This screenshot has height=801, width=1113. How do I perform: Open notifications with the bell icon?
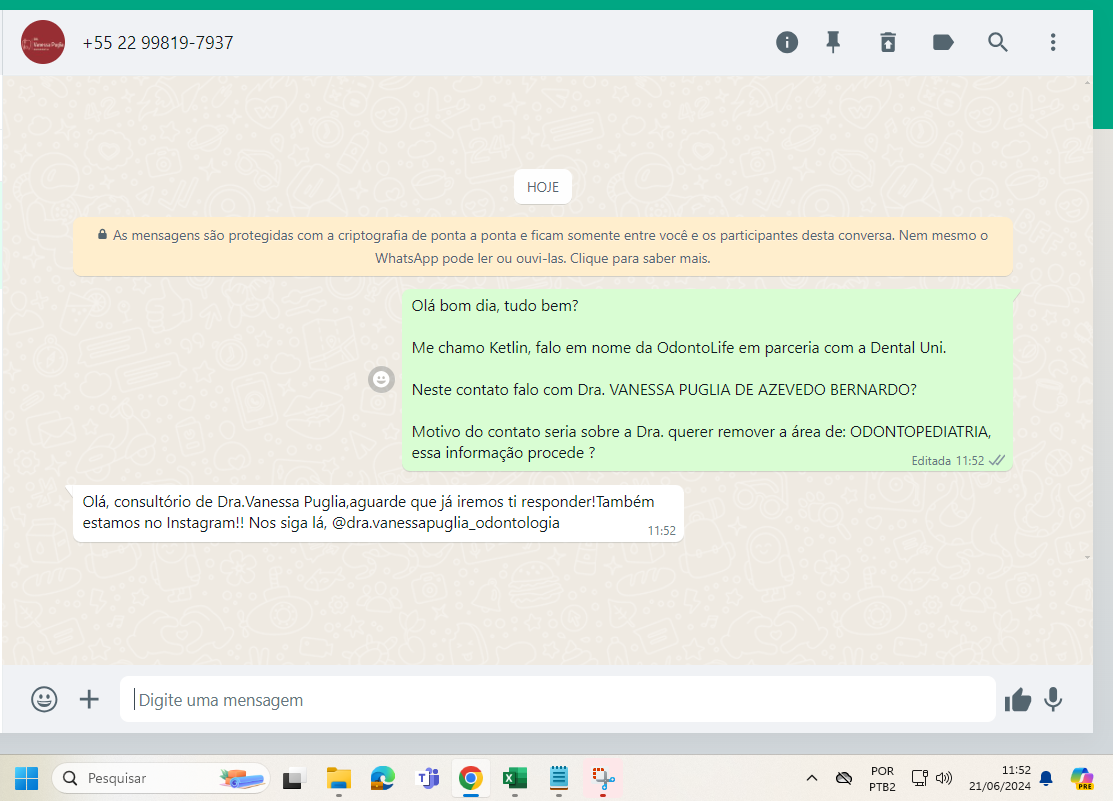(x=1046, y=778)
